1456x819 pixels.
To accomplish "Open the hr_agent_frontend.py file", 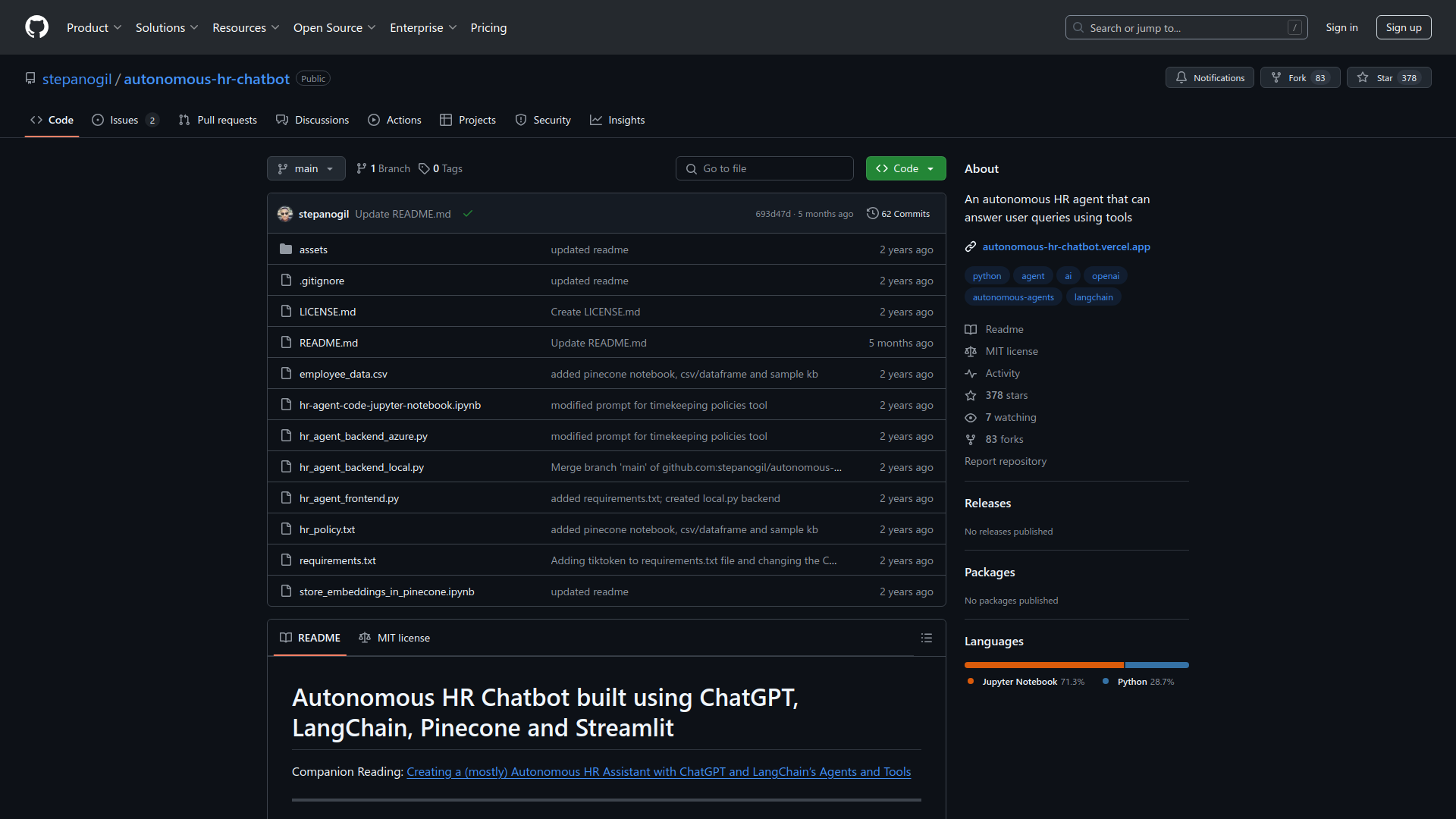I will pos(349,498).
